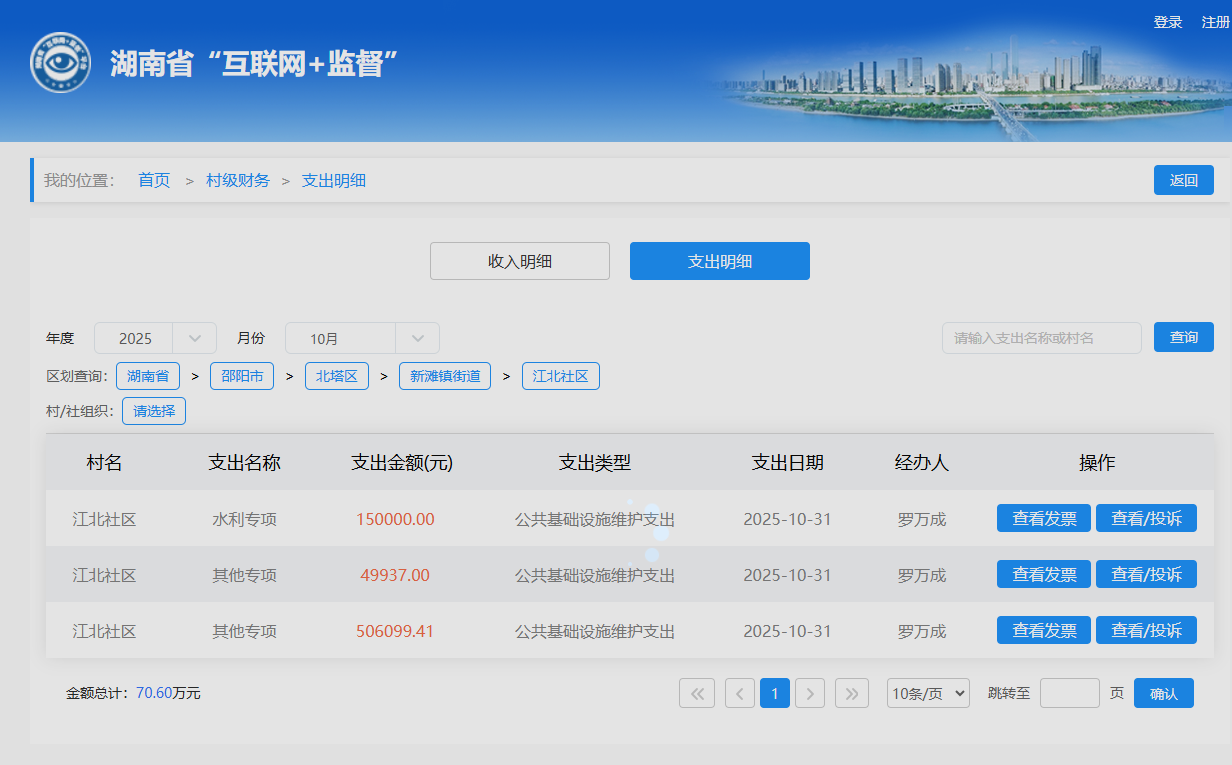The image size is (1232, 765).
Task: Click the 登录 link
Action: click(1167, 22)
